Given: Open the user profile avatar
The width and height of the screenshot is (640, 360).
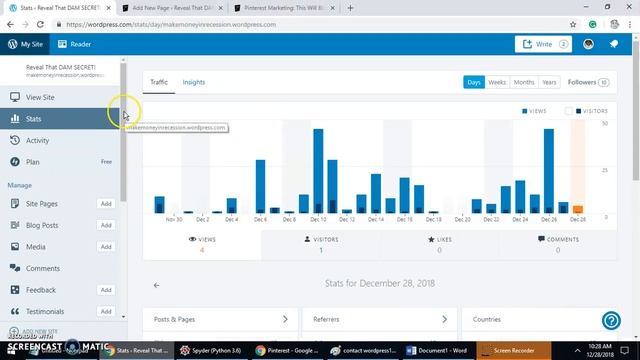Looking at the screenshot, I should point(588,44).
